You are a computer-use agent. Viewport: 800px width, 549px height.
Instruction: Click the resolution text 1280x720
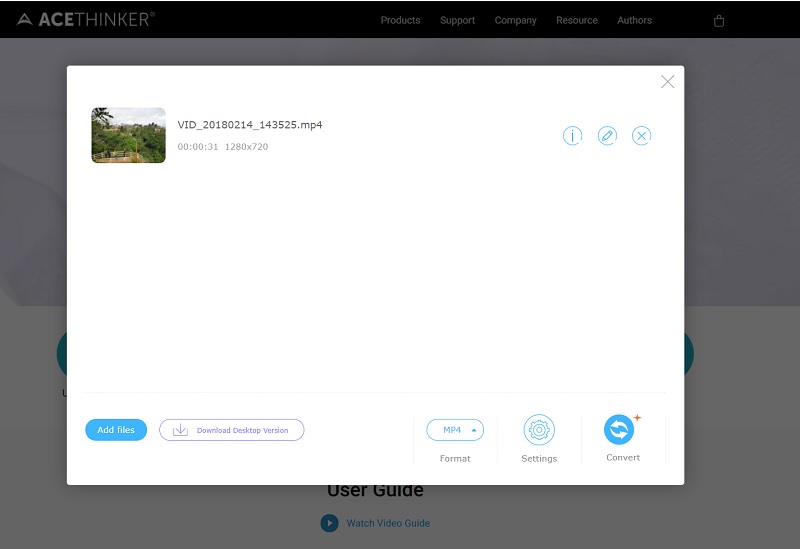click(x=246, y=146)
